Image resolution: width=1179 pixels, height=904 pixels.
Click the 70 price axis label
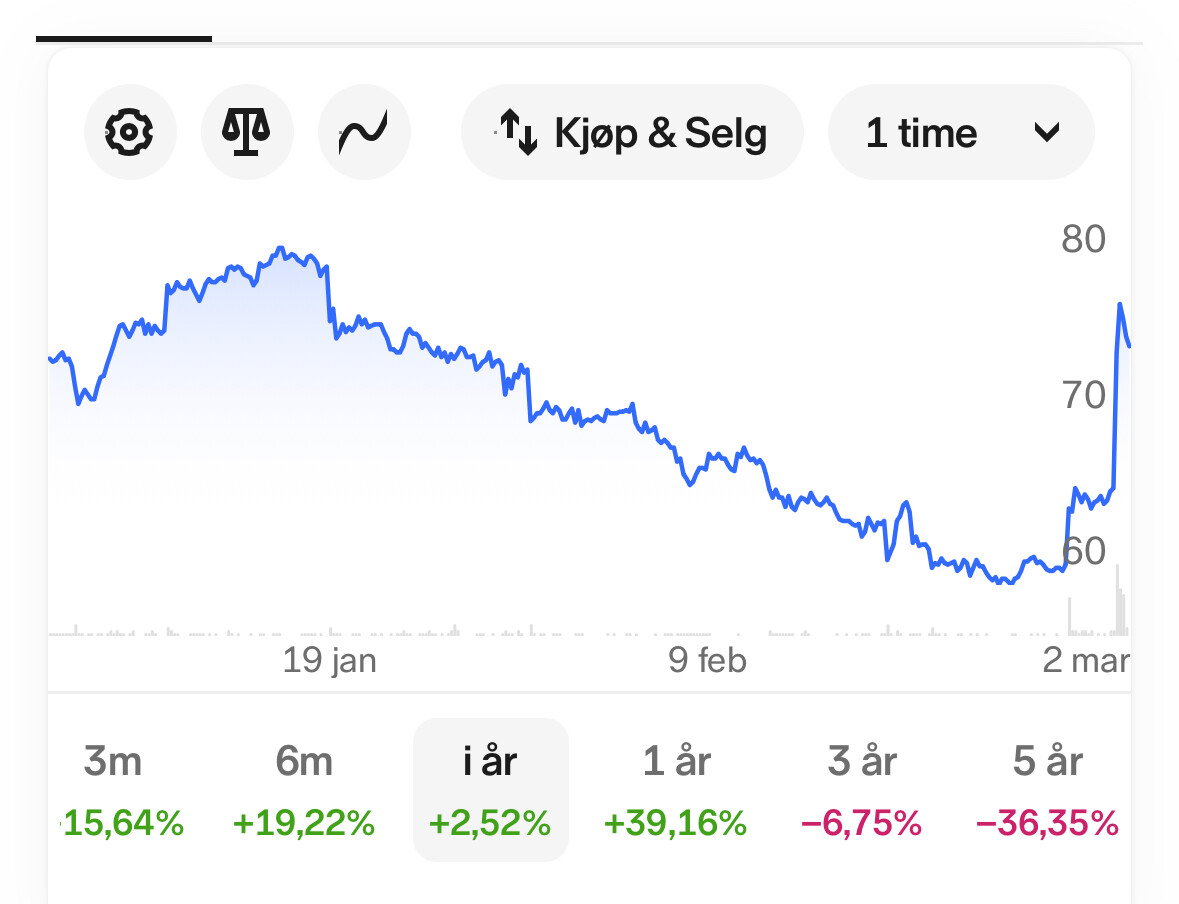(1083, 396)
